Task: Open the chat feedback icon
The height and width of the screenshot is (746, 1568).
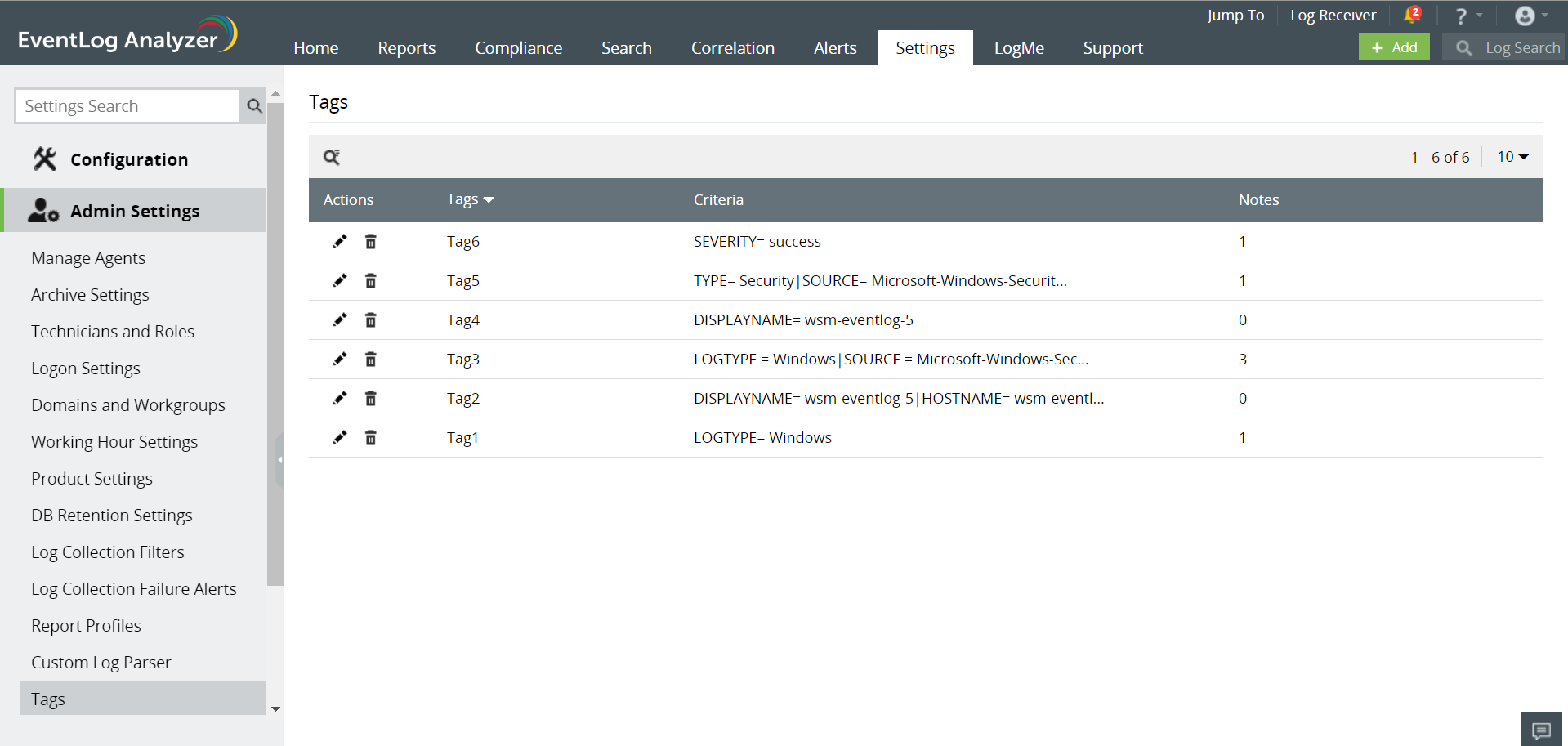Action: 1542,730
